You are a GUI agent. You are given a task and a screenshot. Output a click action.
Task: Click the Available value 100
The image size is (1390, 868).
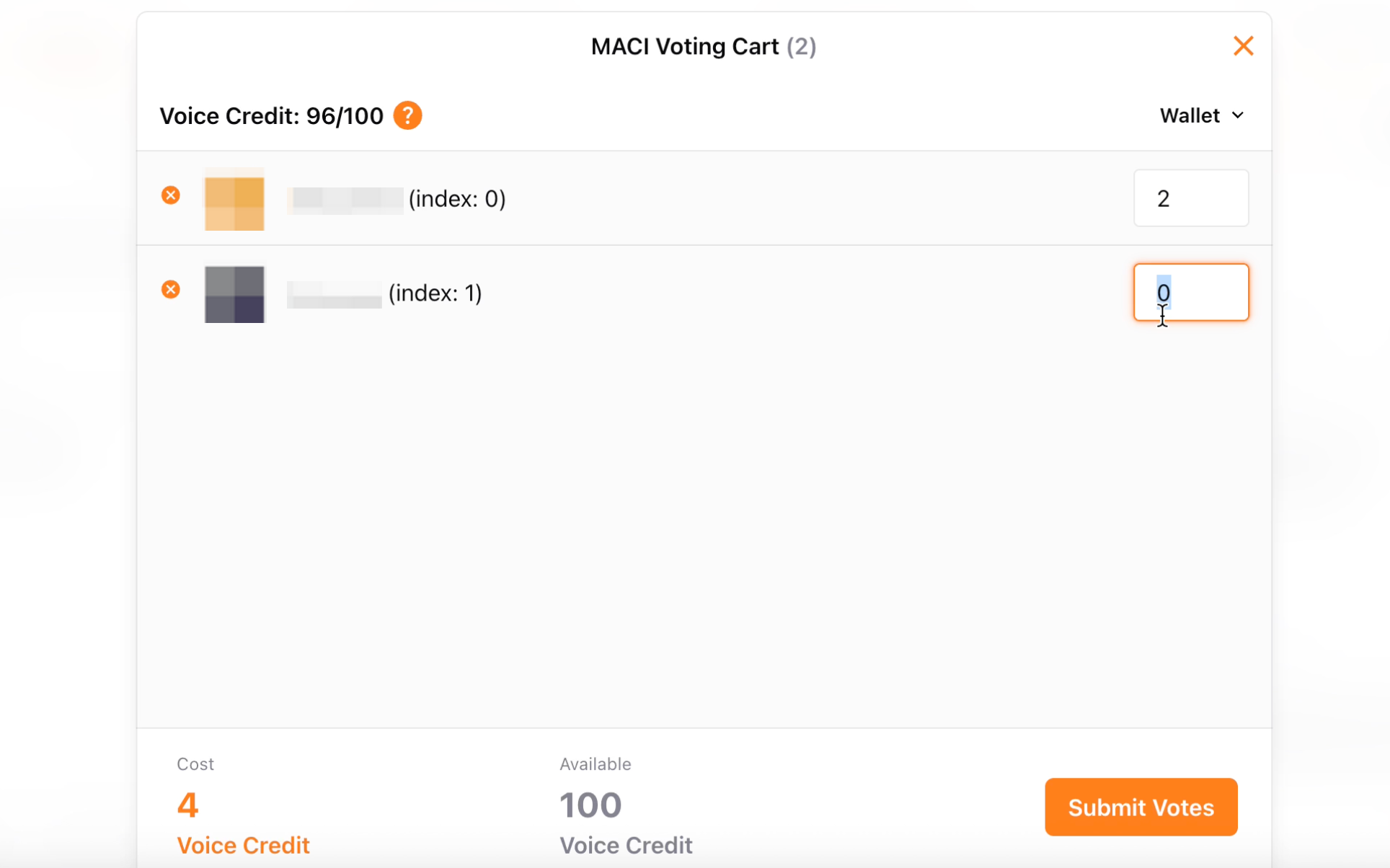click(590, 805)
